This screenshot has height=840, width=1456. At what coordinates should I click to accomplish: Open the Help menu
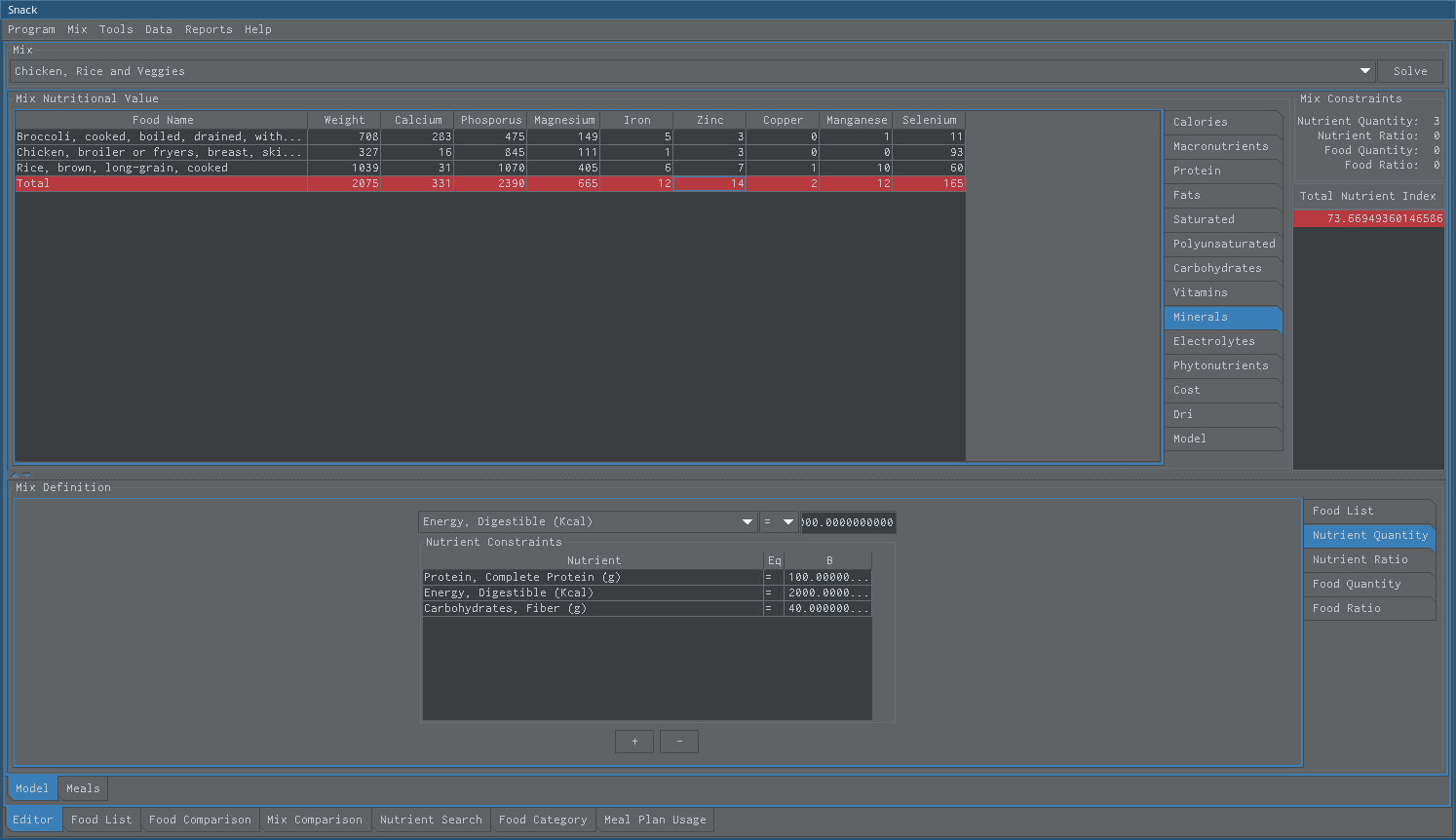point(258,29)
